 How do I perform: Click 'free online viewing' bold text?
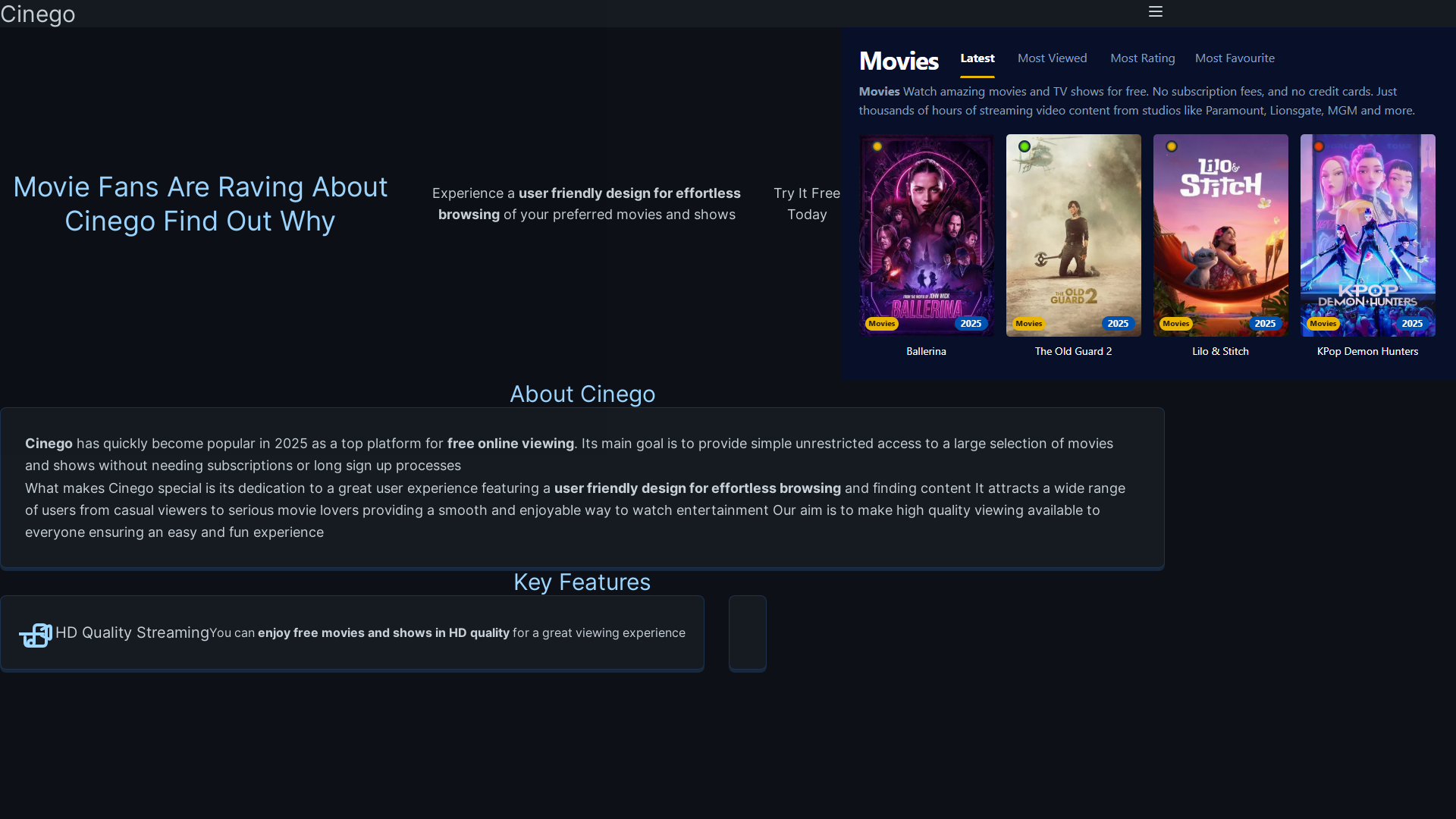coord(510,444)
